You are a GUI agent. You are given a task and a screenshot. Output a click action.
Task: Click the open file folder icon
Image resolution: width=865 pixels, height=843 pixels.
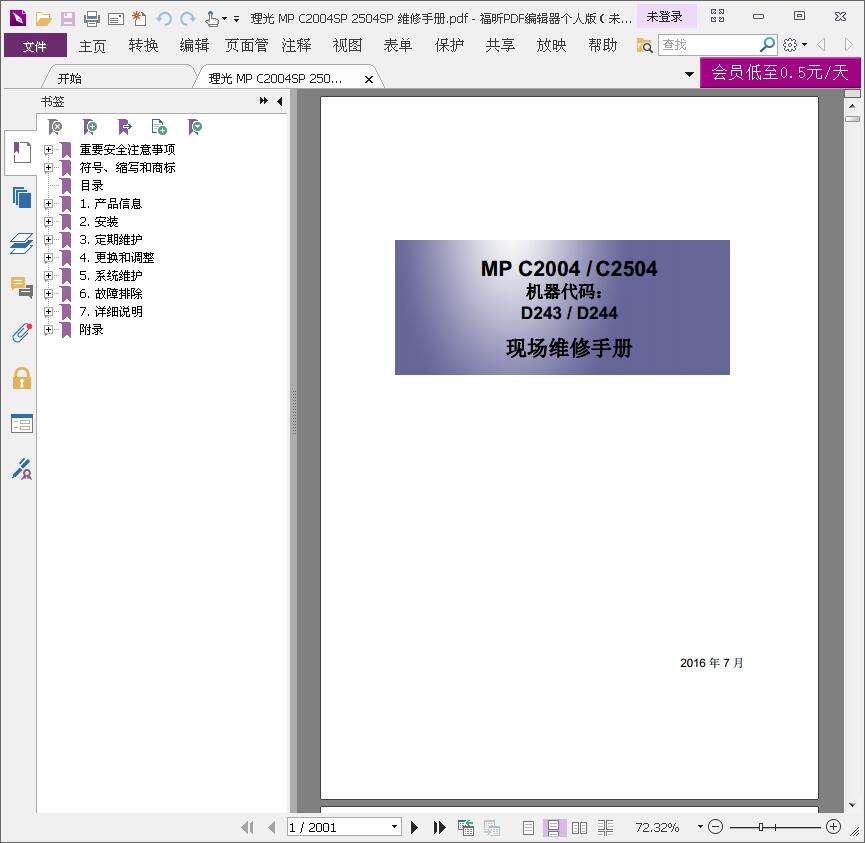pyautogui.click(x=44, y=19)
